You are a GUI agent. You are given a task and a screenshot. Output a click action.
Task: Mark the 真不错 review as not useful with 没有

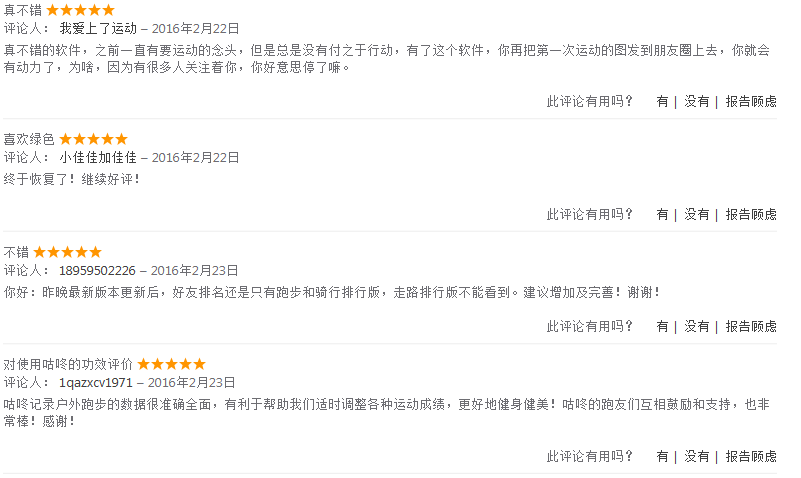(697, 102)
